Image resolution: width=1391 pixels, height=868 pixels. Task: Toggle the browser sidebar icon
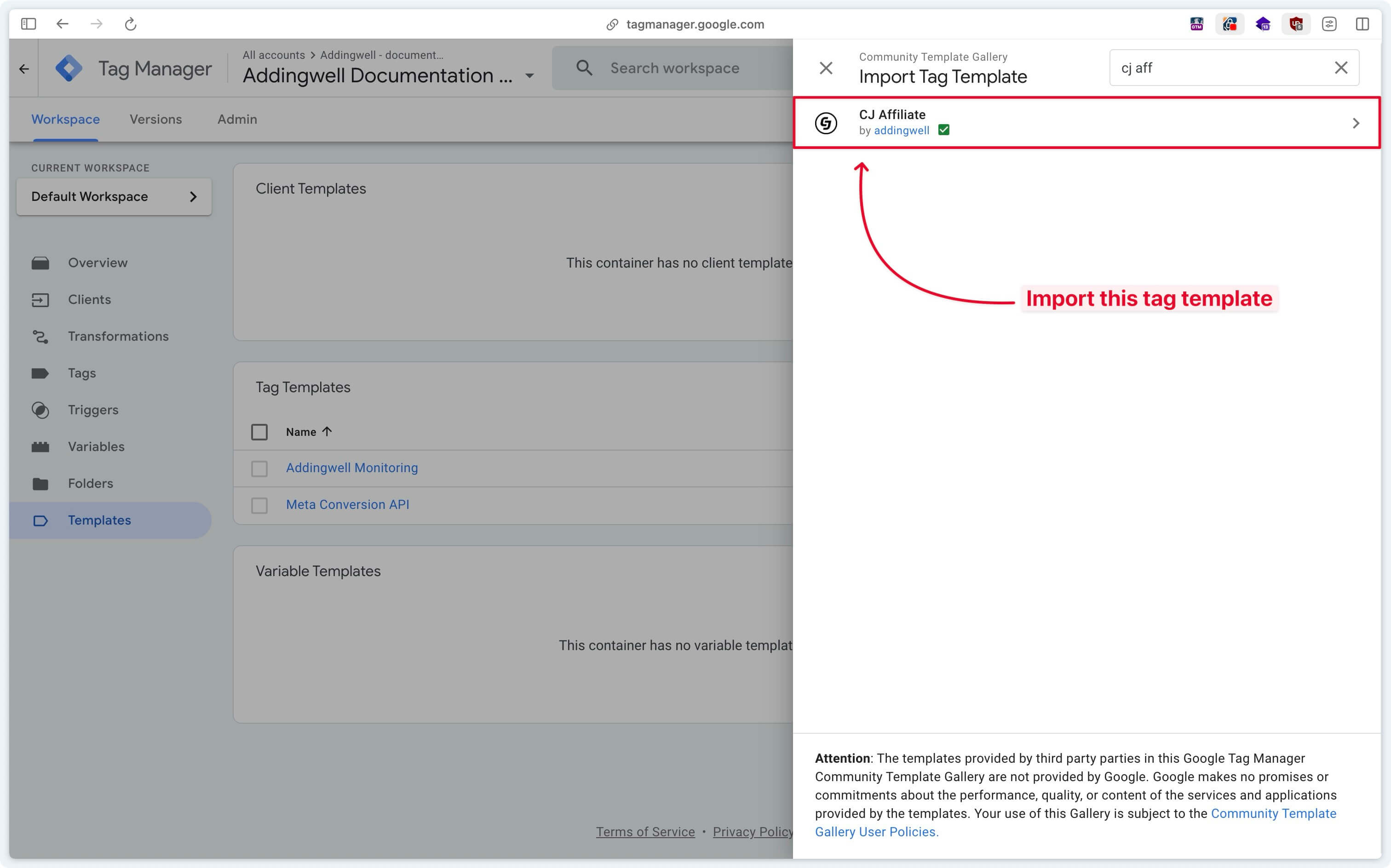pyautogui.click(x=28, y=23)
